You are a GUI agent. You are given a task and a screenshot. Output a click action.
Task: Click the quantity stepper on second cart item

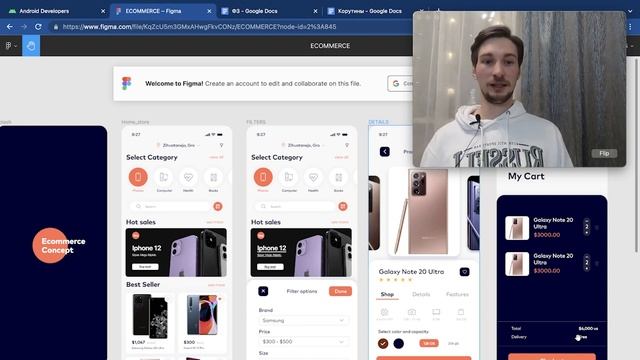587,262
